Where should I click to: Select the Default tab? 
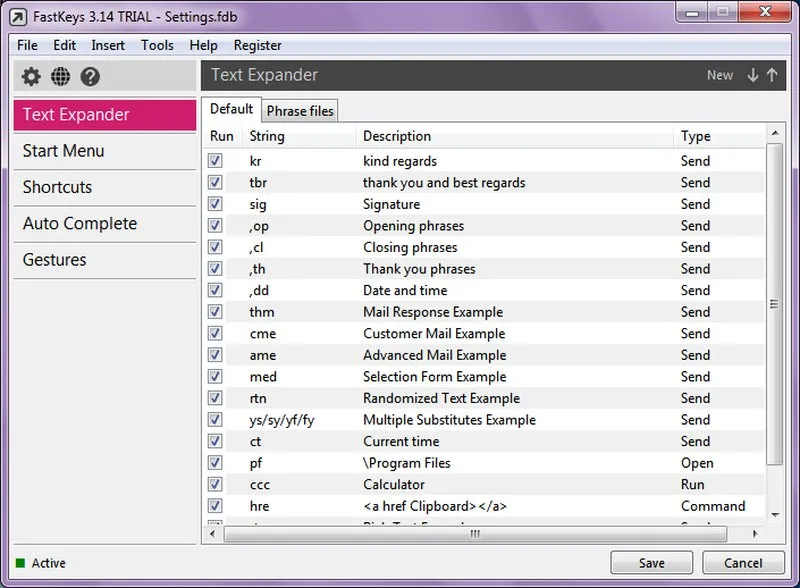(x=231, y=109)
